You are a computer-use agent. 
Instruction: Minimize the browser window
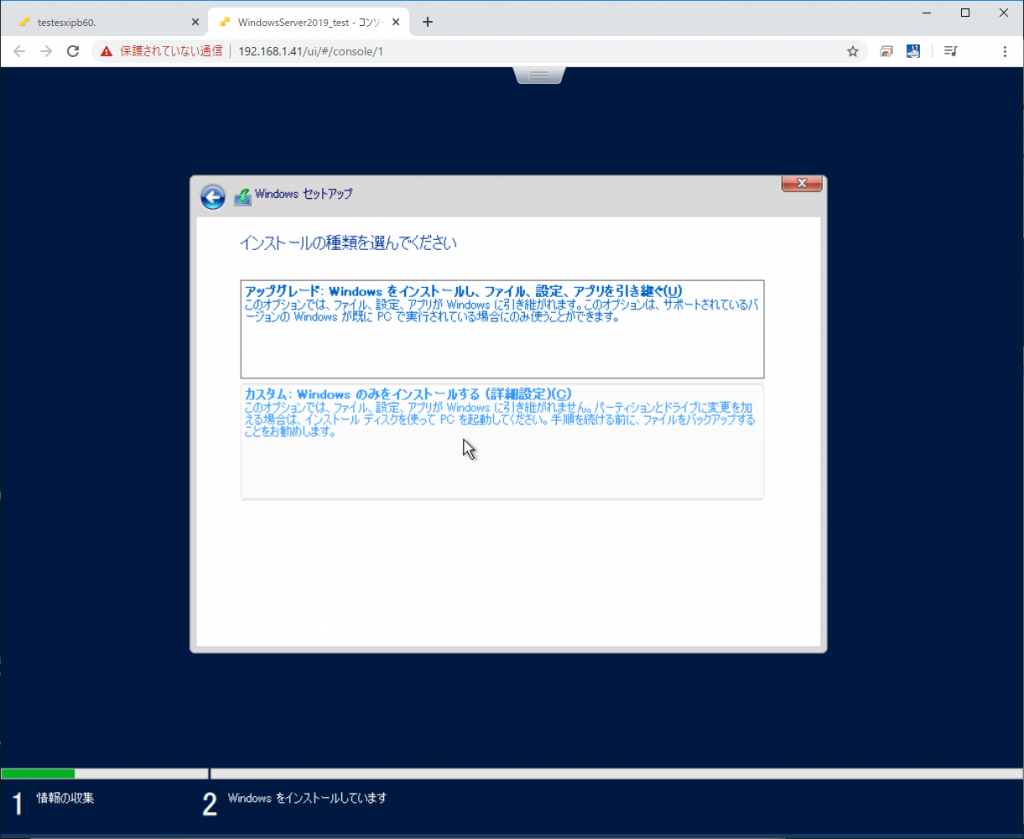(927, 13)
